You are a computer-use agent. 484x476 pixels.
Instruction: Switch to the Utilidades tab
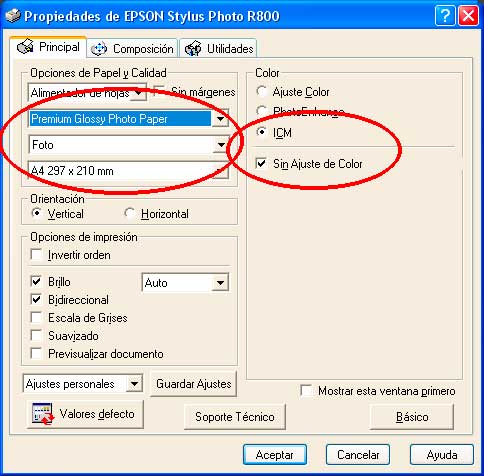(x=218, y=49)
